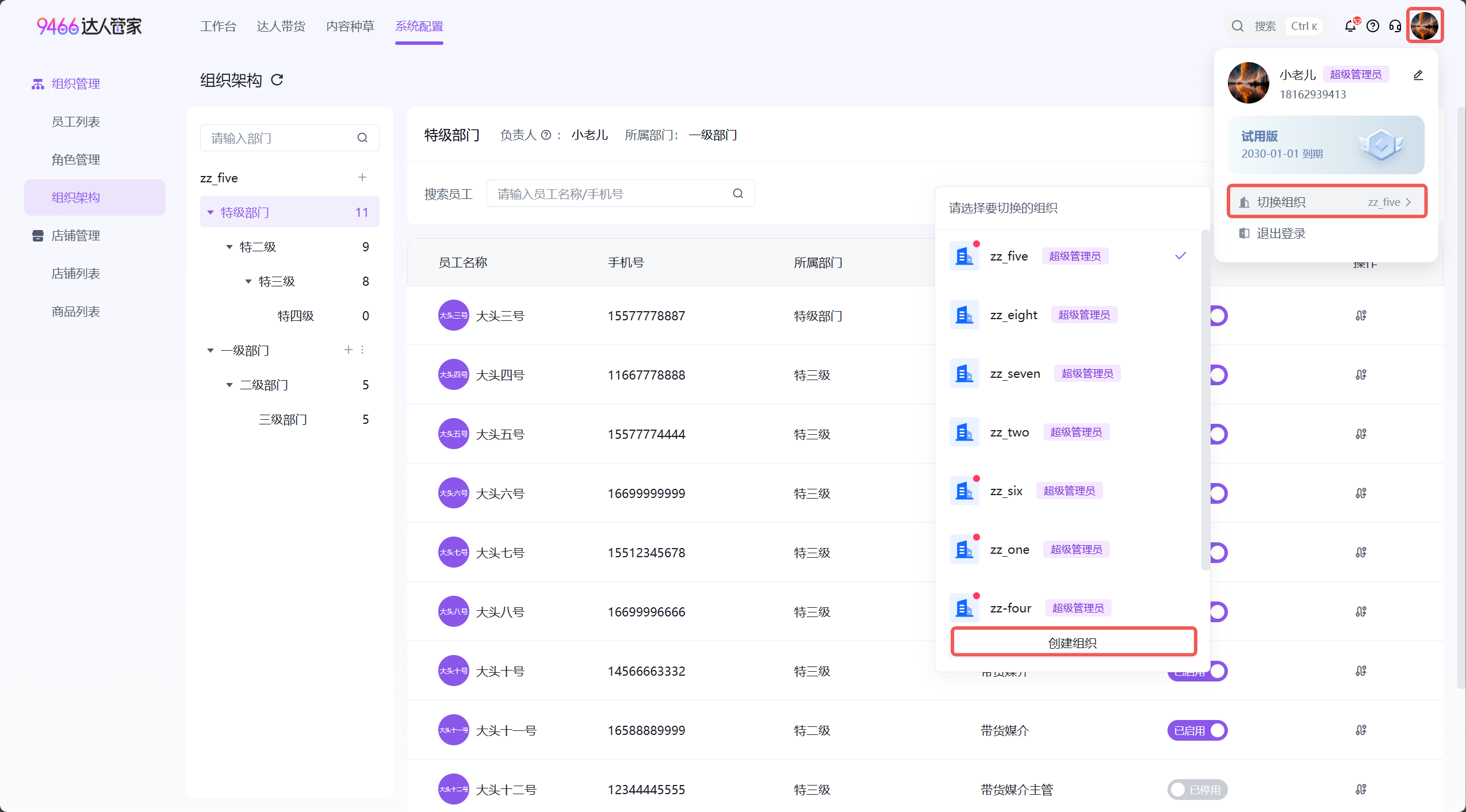Image resolution: width=1466 pixels, height=812 pixels.
Task: Enable the 已停用 switch for 大头十二号
Action: click(x=1197, y=790)
